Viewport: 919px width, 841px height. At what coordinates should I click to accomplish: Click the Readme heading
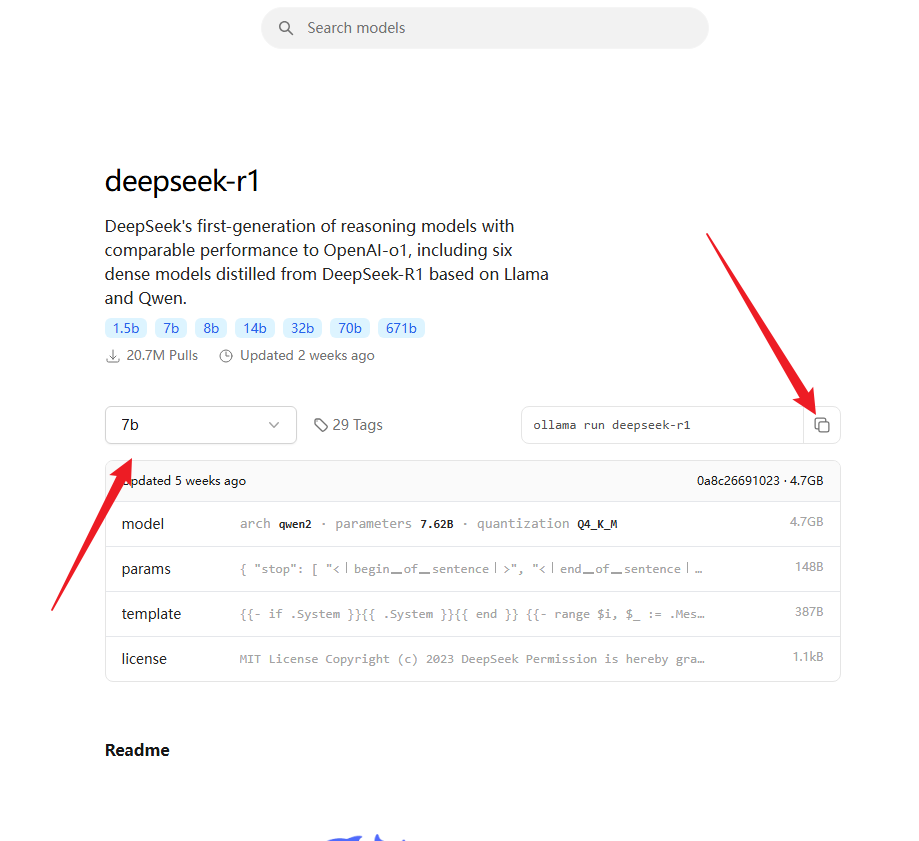coord(137,750)
